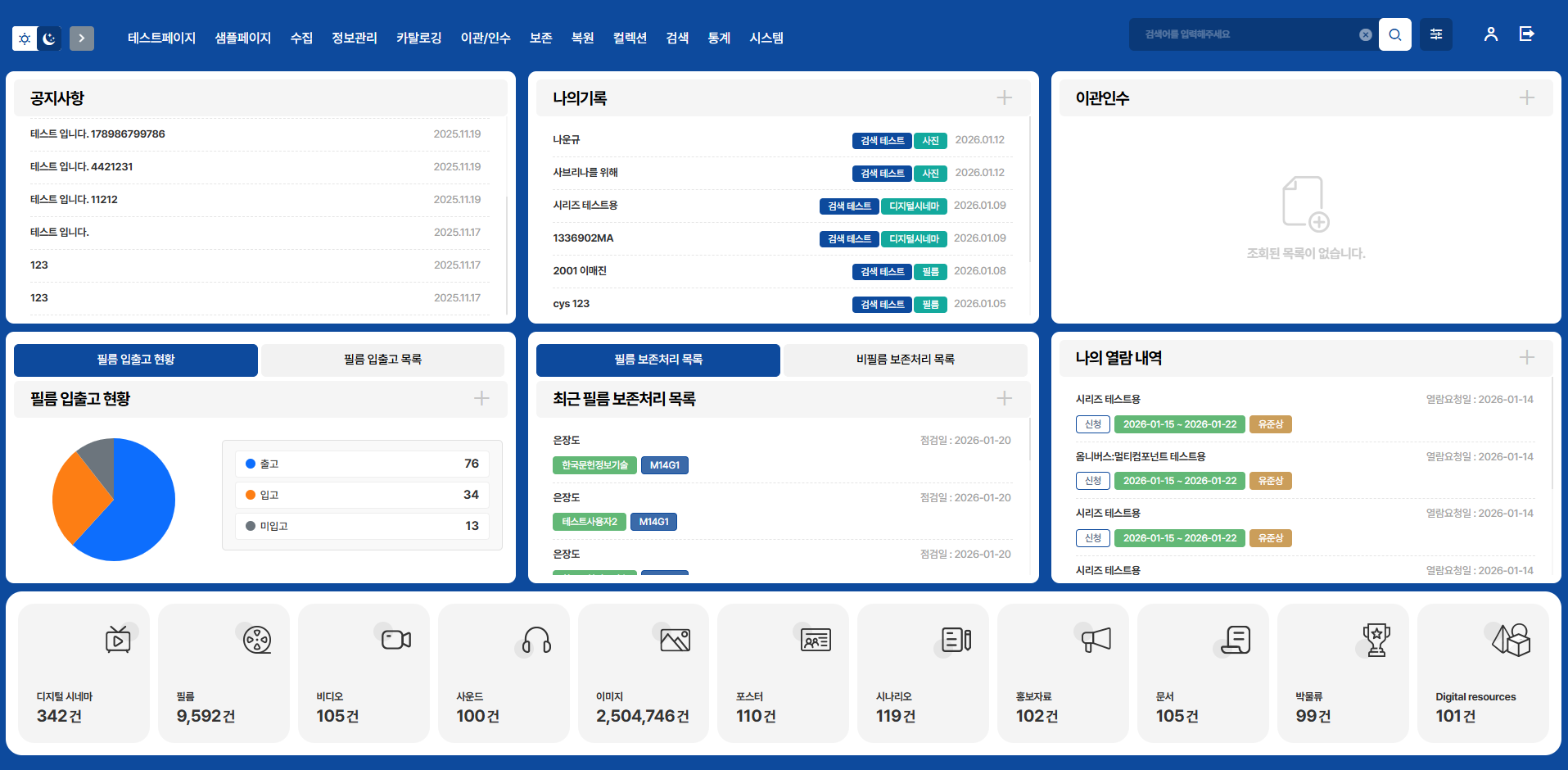1568x770 pixels.
Task: Switch to the 비필름 보존처리 목록 tab
Action: [x=904, y=360]
